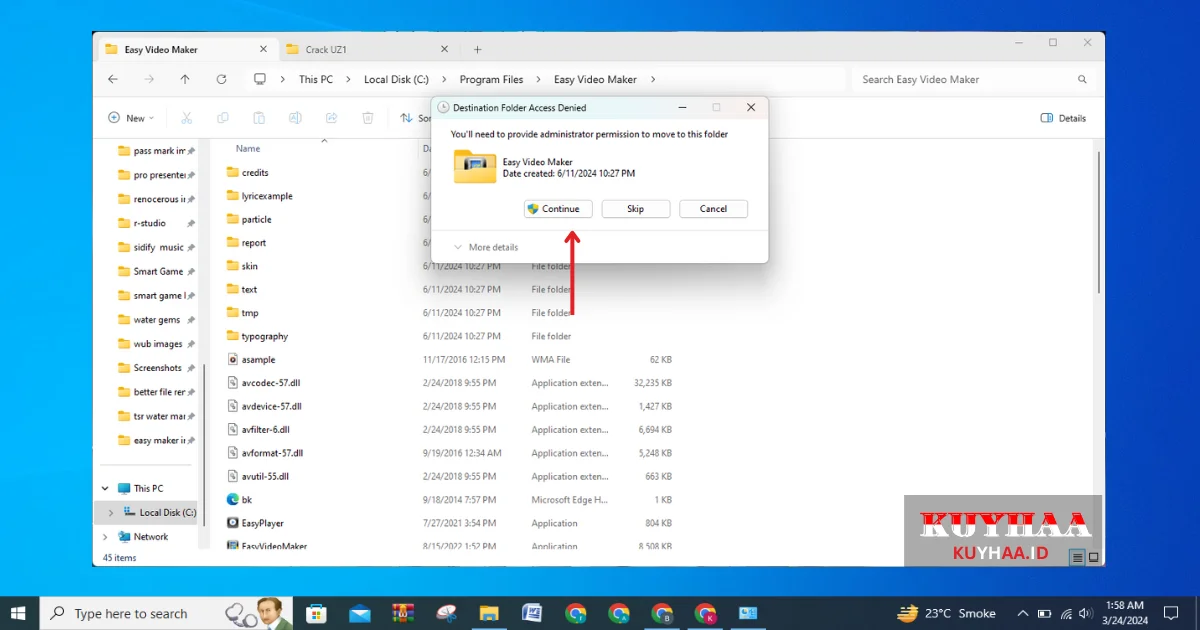Open WinRAR from taskbar

tap(403, 613)
